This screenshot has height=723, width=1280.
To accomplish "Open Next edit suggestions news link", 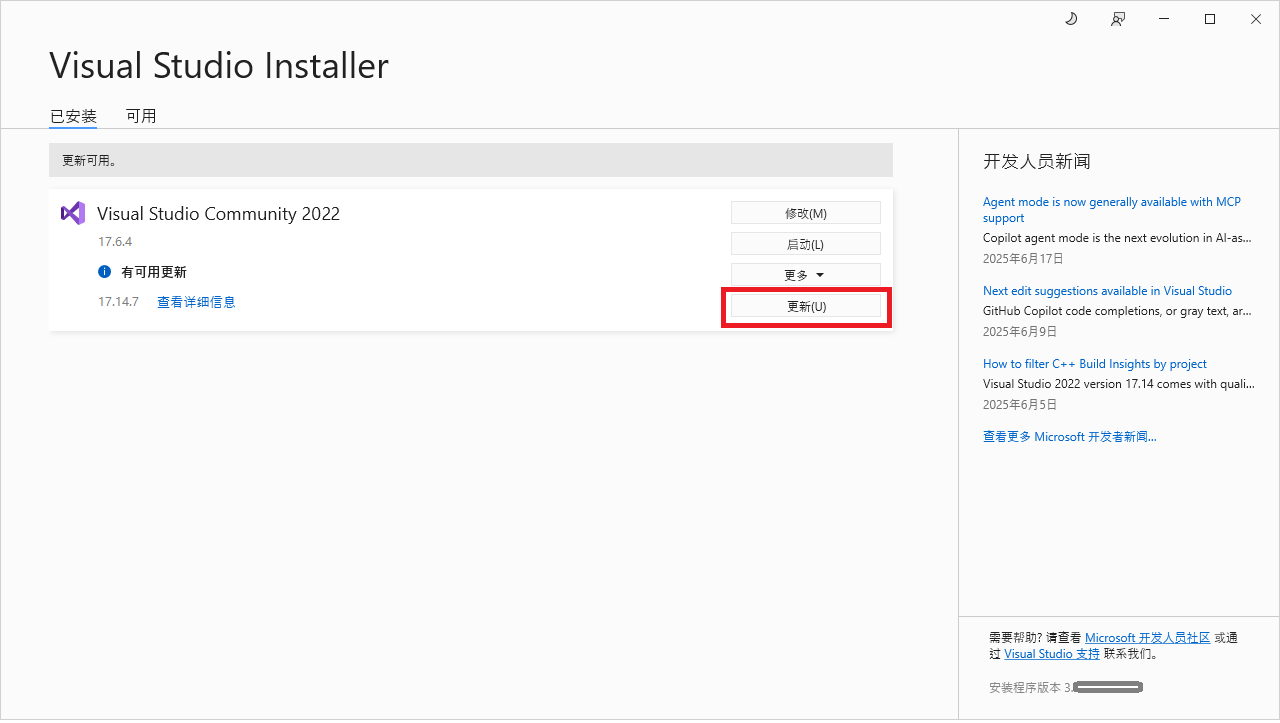I will click(x=1107, y=291).
